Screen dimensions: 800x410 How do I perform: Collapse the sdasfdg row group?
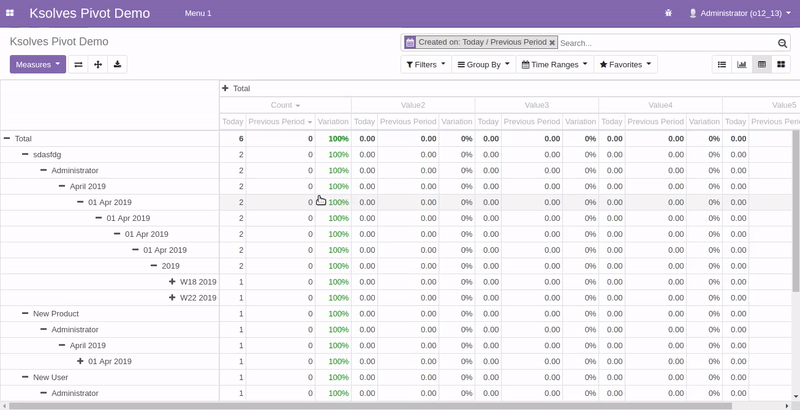click(x=47, y=155)
